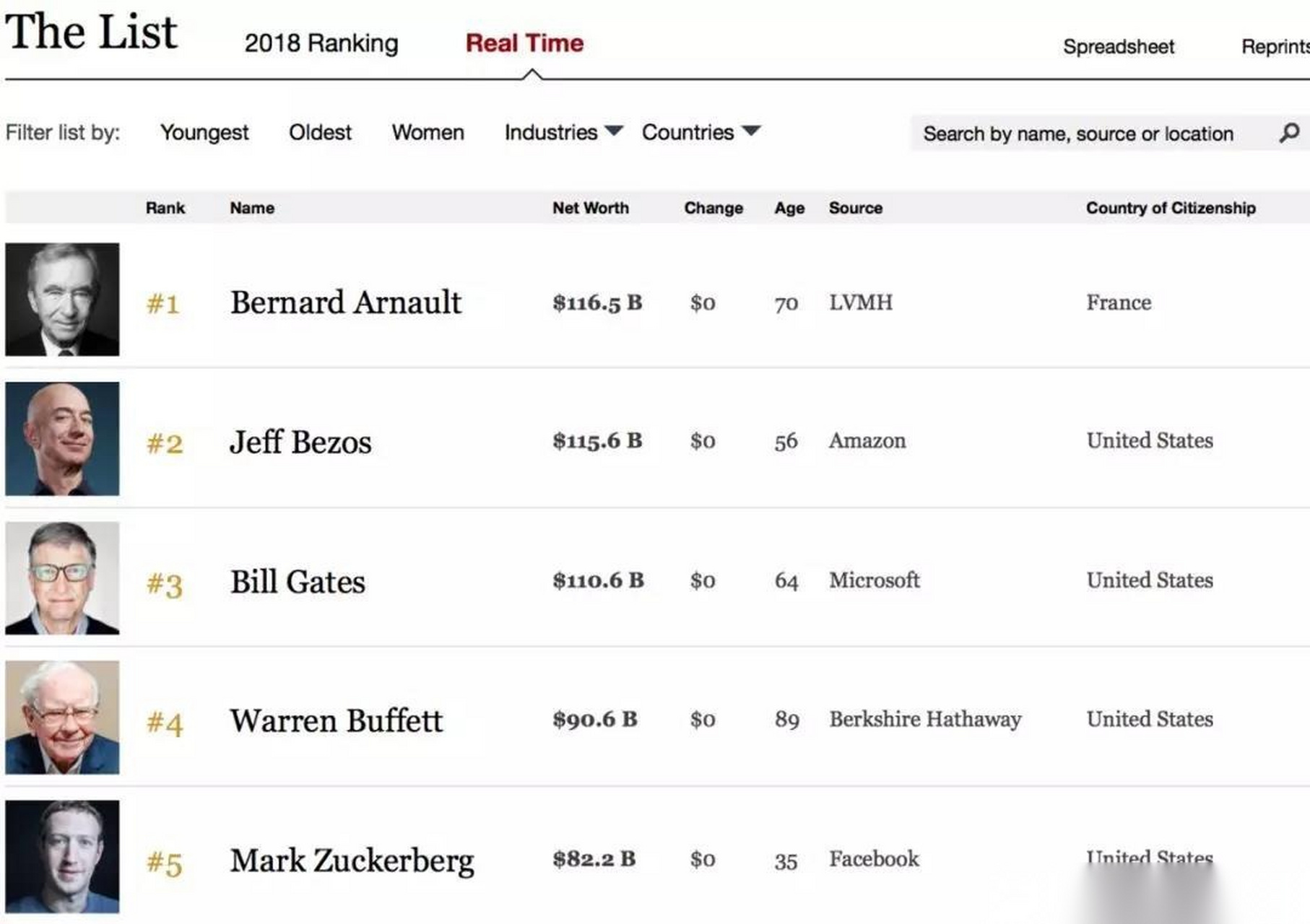Open Bill Gates's portrait thumbnail
Screen dimensions: 1310x924
[x=62, y=578]
